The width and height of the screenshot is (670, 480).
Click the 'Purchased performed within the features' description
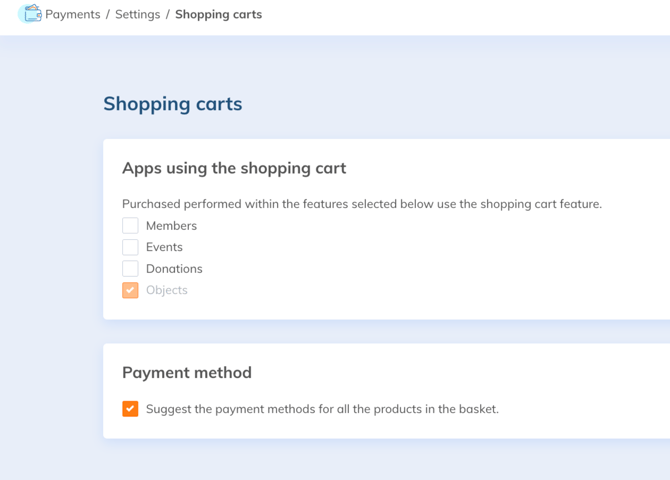pyautogui.click(x=361, y=204)
